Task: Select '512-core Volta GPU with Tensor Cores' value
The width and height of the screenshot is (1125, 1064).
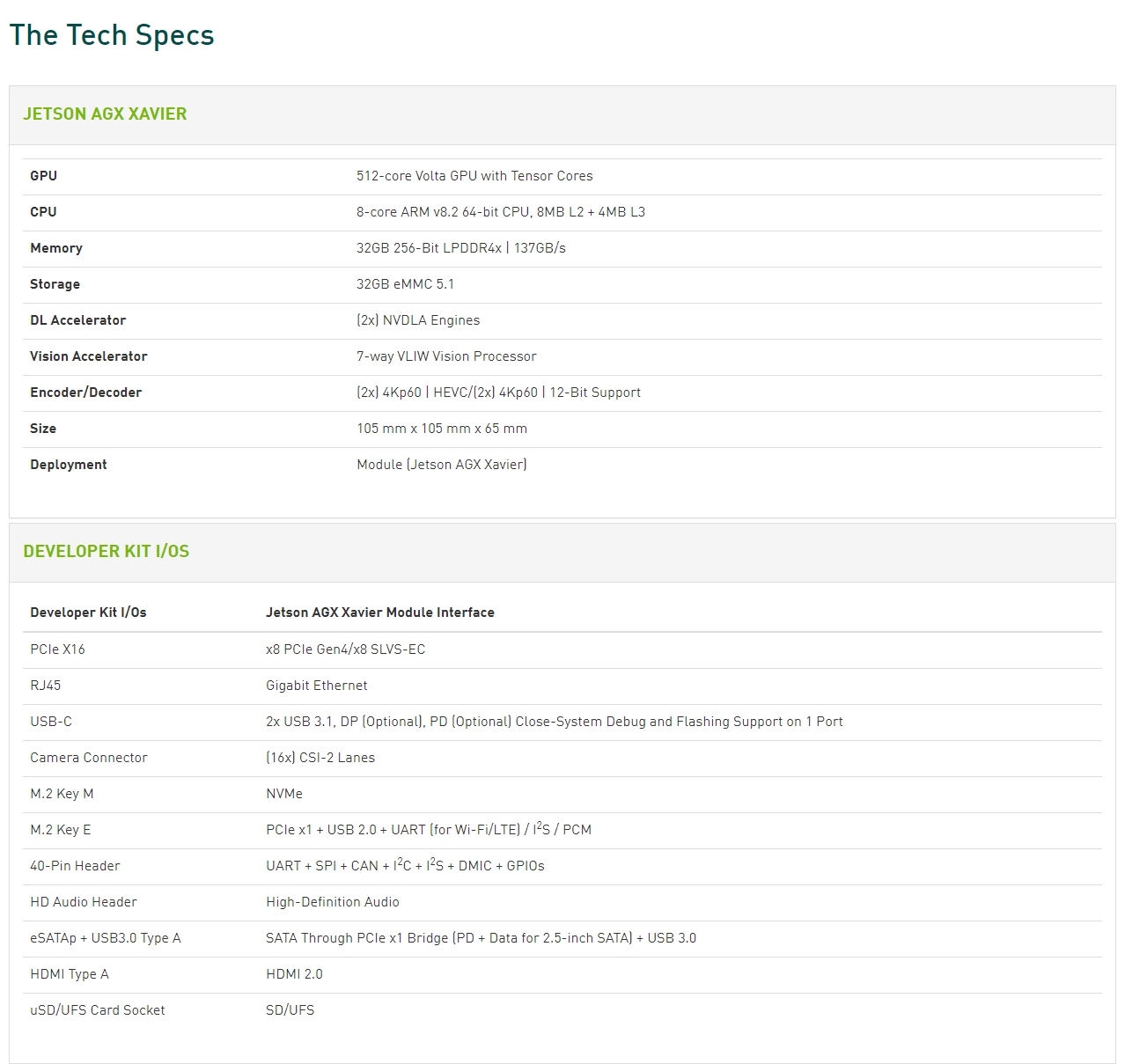Action: click(474, 176)
